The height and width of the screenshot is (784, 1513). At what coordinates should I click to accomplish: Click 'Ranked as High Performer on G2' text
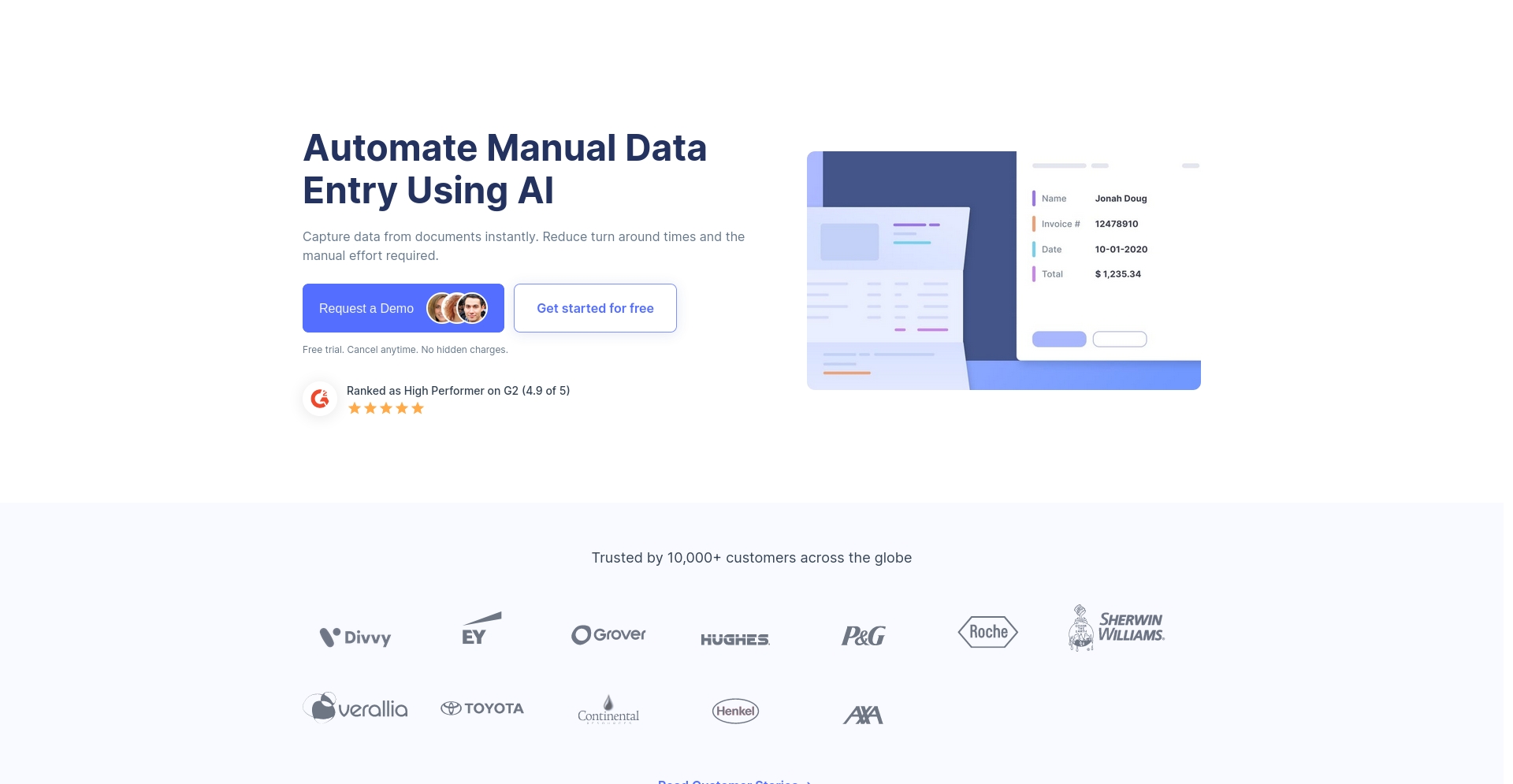tap(458, 391)
